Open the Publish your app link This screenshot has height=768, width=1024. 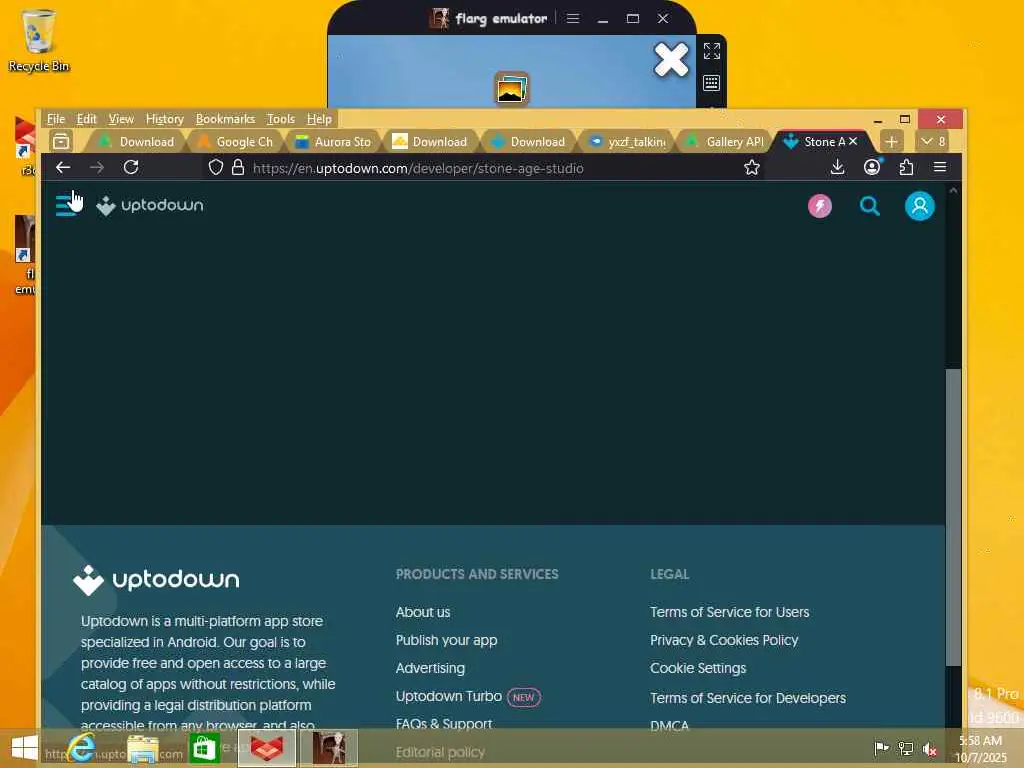coord(446,641)
